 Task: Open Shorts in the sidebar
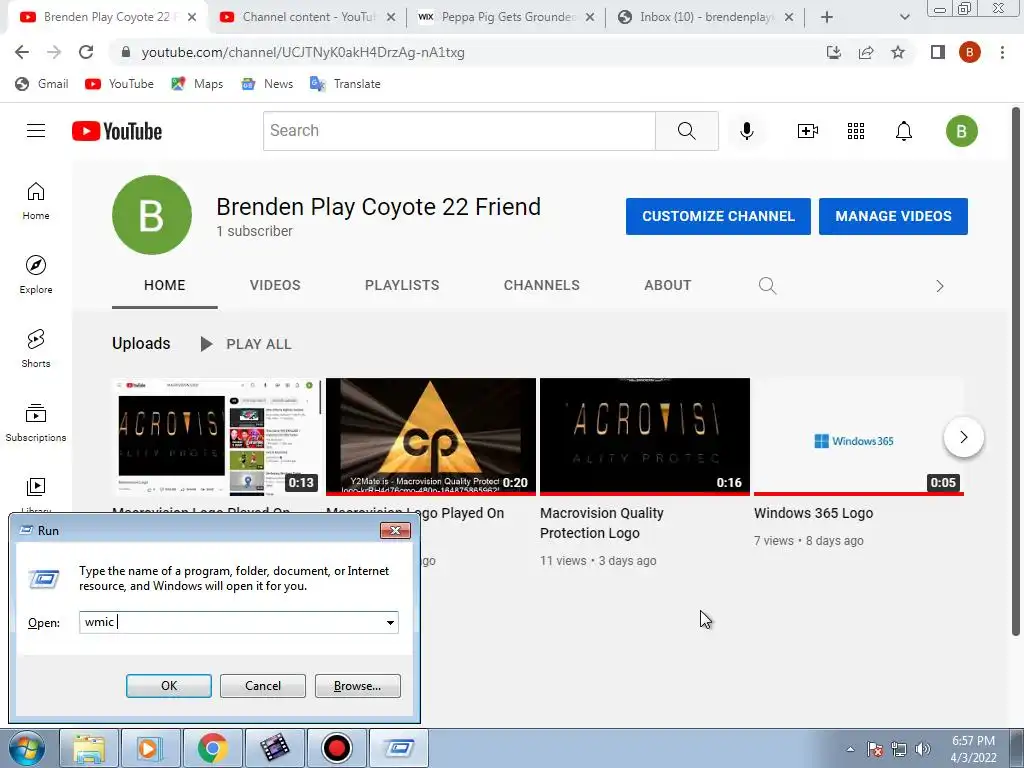[x=36, y=349]
